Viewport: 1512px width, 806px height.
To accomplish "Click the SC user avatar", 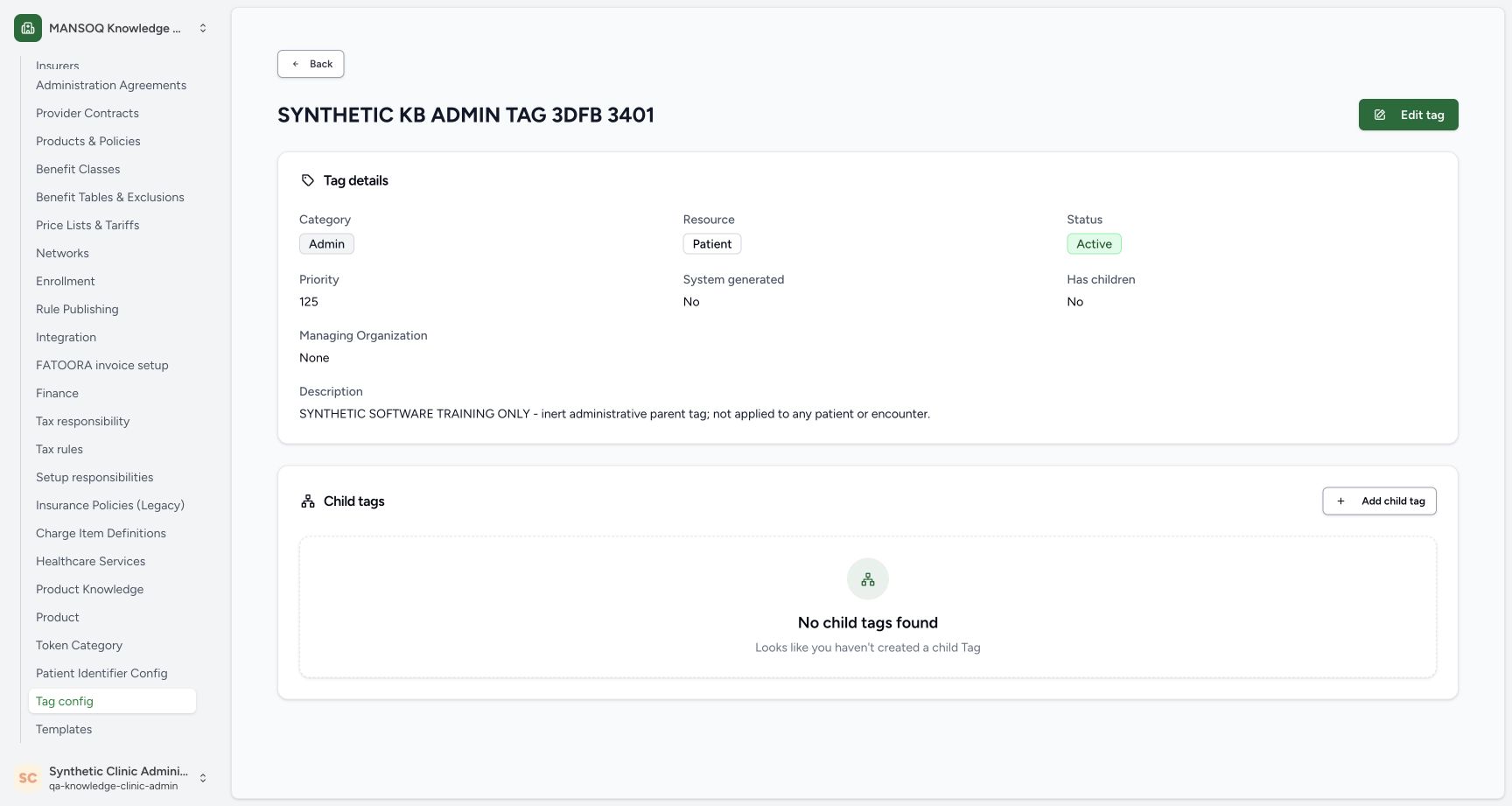I will 28,778.
